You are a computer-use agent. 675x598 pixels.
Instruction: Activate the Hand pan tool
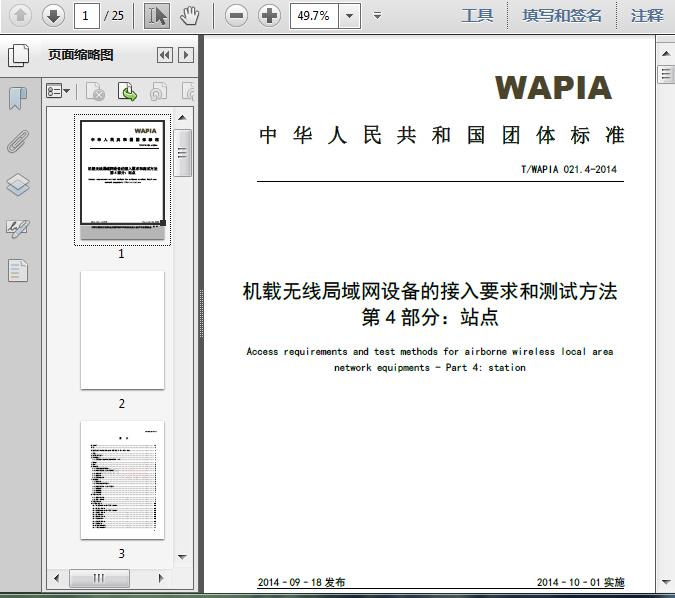click(x=189, y=15)
